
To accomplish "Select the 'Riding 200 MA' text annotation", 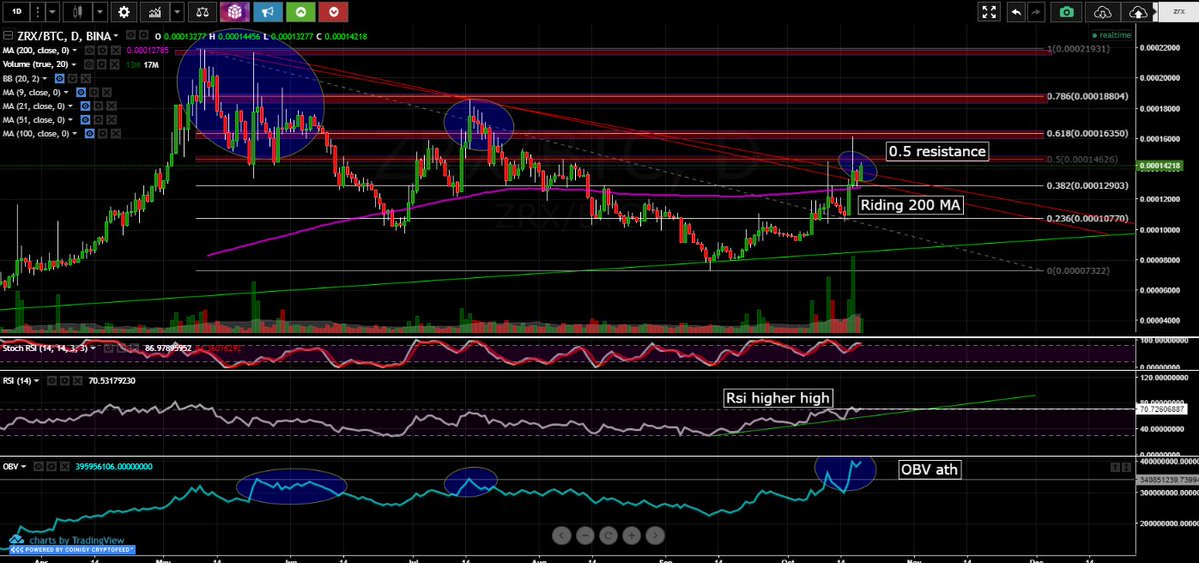I will [910, 205].
